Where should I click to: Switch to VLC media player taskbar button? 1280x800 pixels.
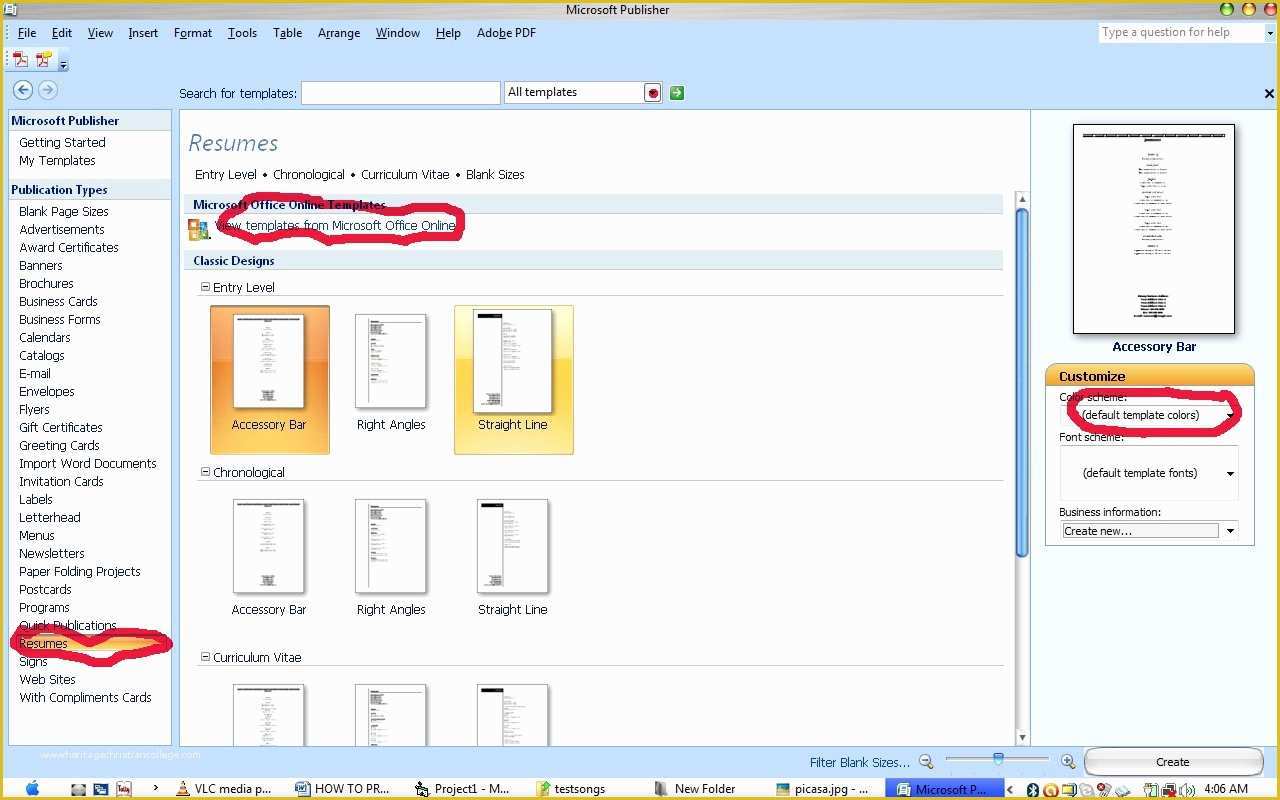222,788
